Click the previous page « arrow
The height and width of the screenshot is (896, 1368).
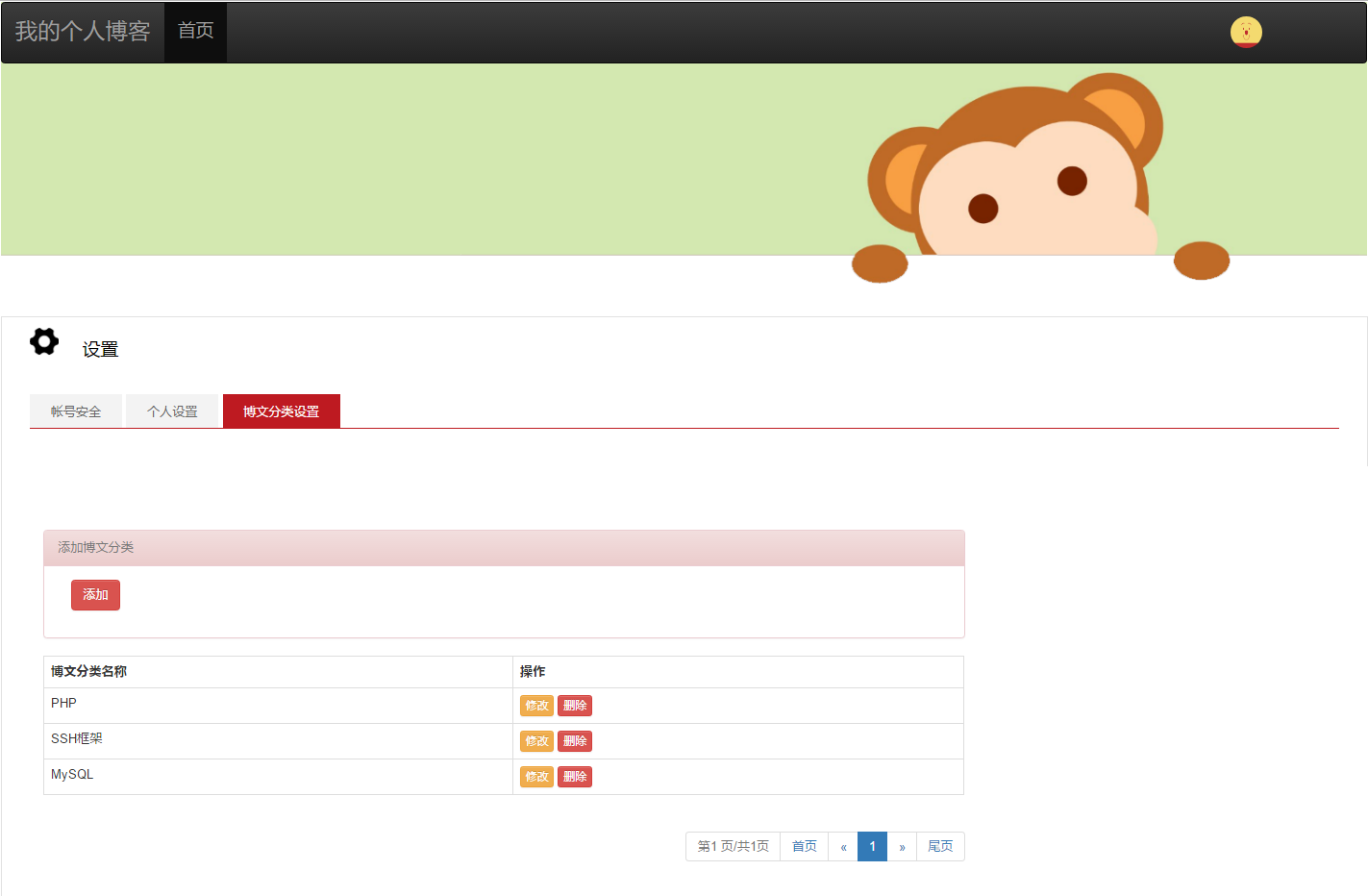[x=843, y=847]
